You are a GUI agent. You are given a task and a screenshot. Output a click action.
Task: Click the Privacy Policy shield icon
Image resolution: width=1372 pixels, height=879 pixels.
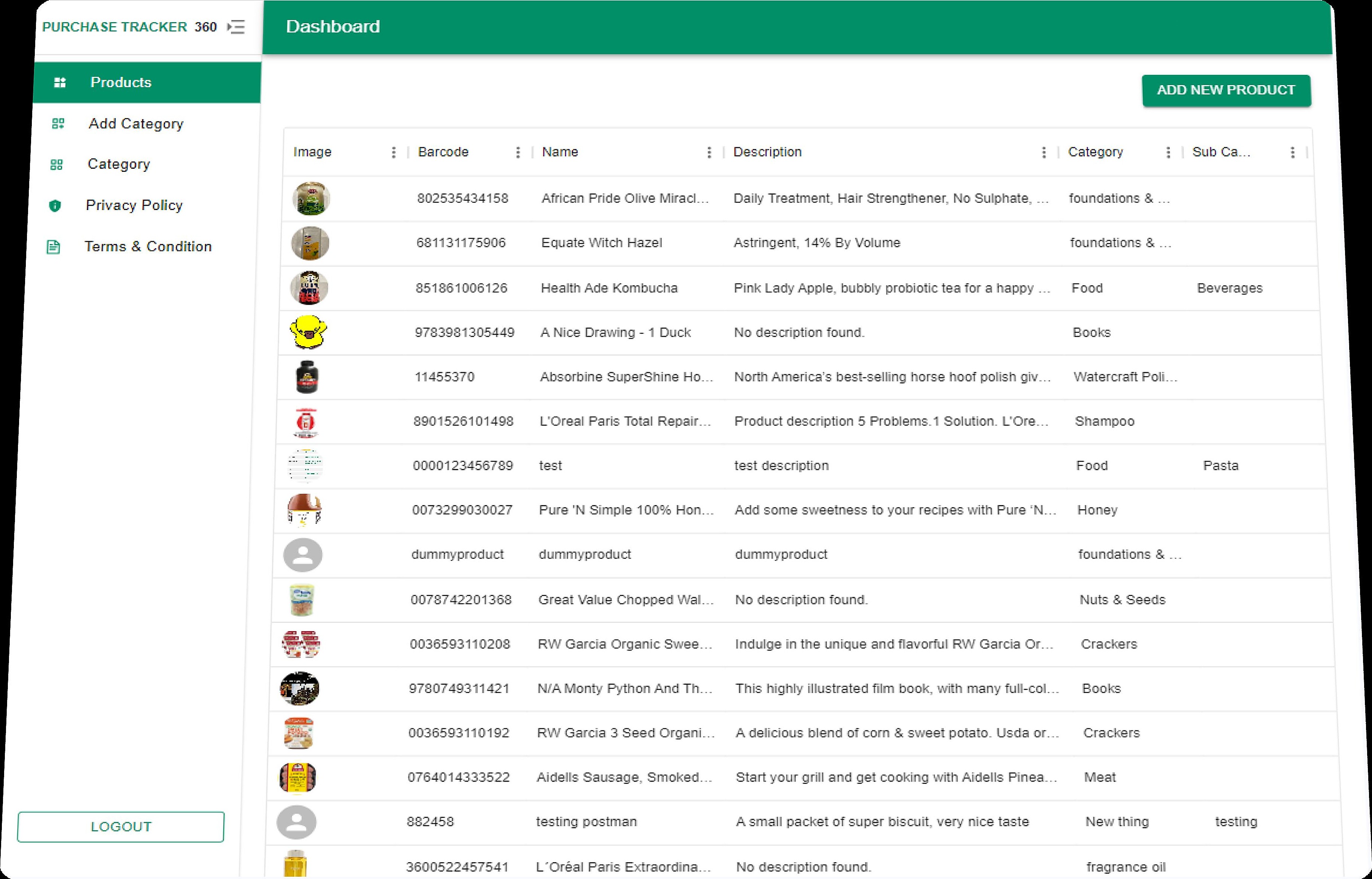[55, 206]
